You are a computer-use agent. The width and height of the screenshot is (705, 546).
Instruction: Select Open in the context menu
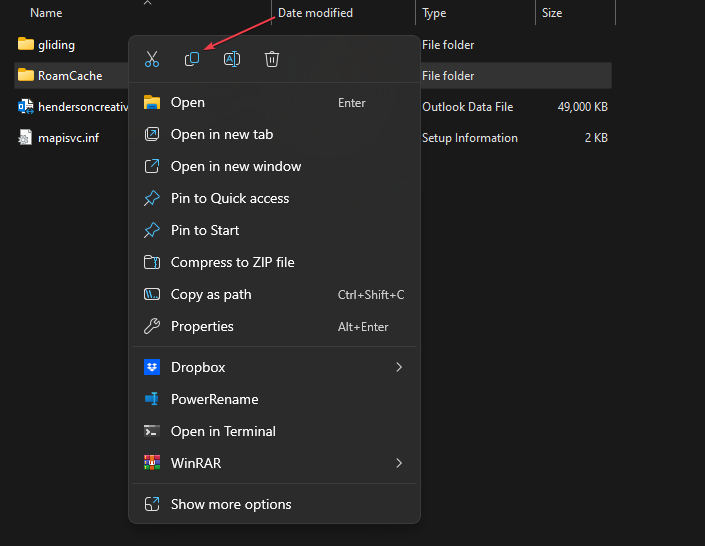188,102
